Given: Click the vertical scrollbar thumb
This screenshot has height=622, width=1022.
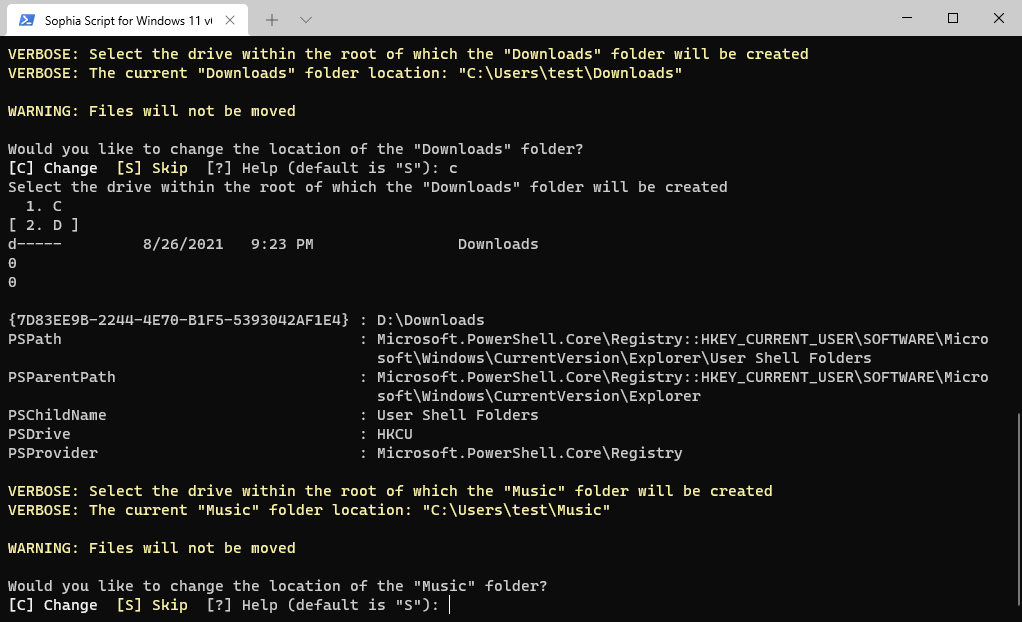Looking at the screenshot, I should click(1017, 510).
